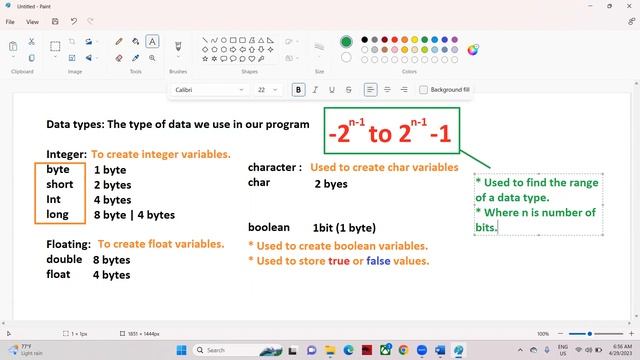640x360 pixels.
Task: Open the Size line thickness control
Action: point(319,47)
